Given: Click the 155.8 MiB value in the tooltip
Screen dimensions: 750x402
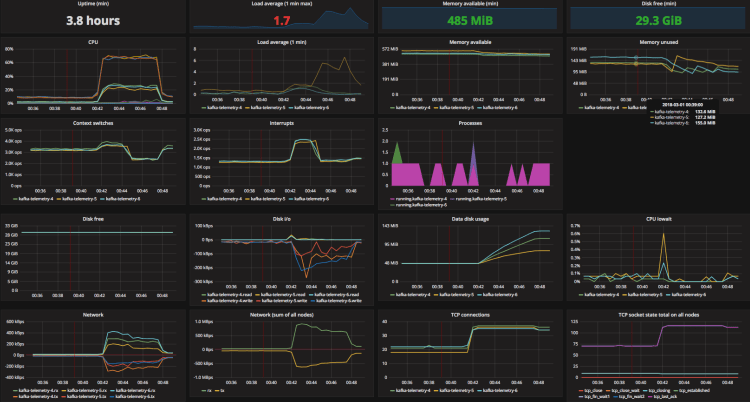Looking at the screenshot, I should point(705,123).
